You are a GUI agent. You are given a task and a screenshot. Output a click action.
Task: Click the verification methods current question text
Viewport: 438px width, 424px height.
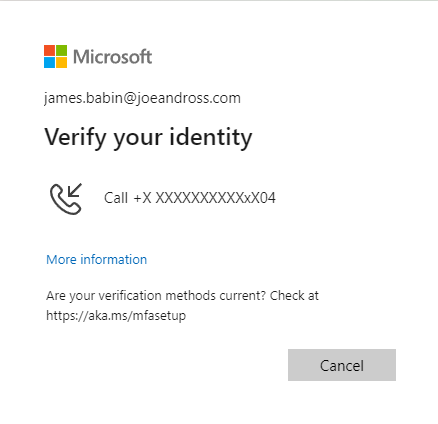pyautogui.click(x=156, y=296)
